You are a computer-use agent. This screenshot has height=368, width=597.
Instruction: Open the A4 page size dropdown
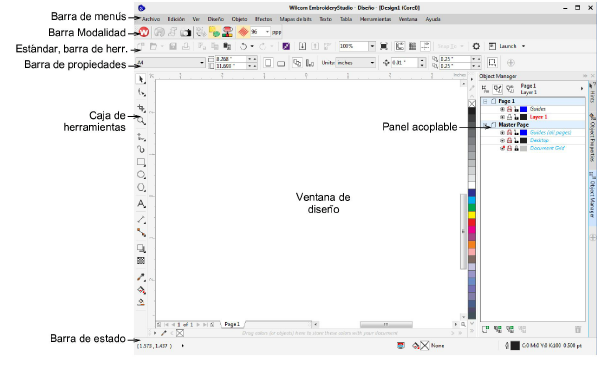pos(202,63)
